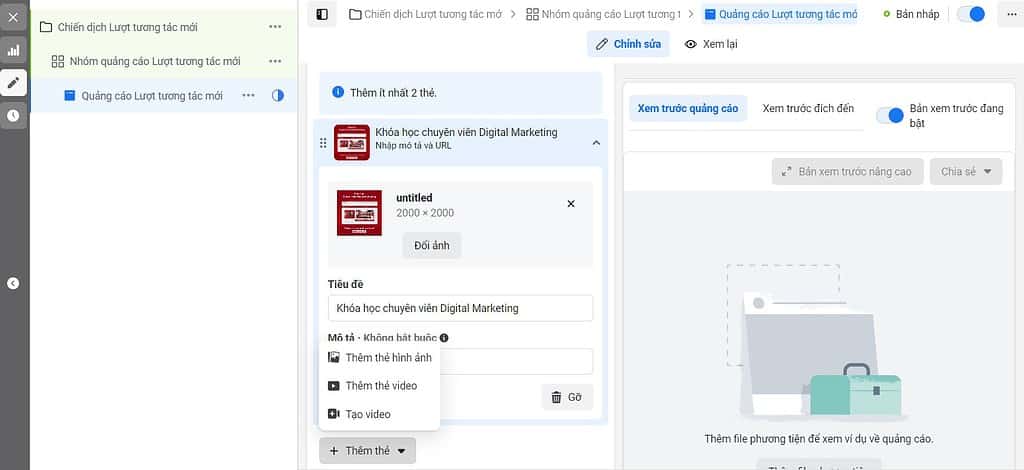Open options menu for Quảng cáo Lượt tương tác mới
Screen dimensions: 1024x470
click(x=248, y=95)
